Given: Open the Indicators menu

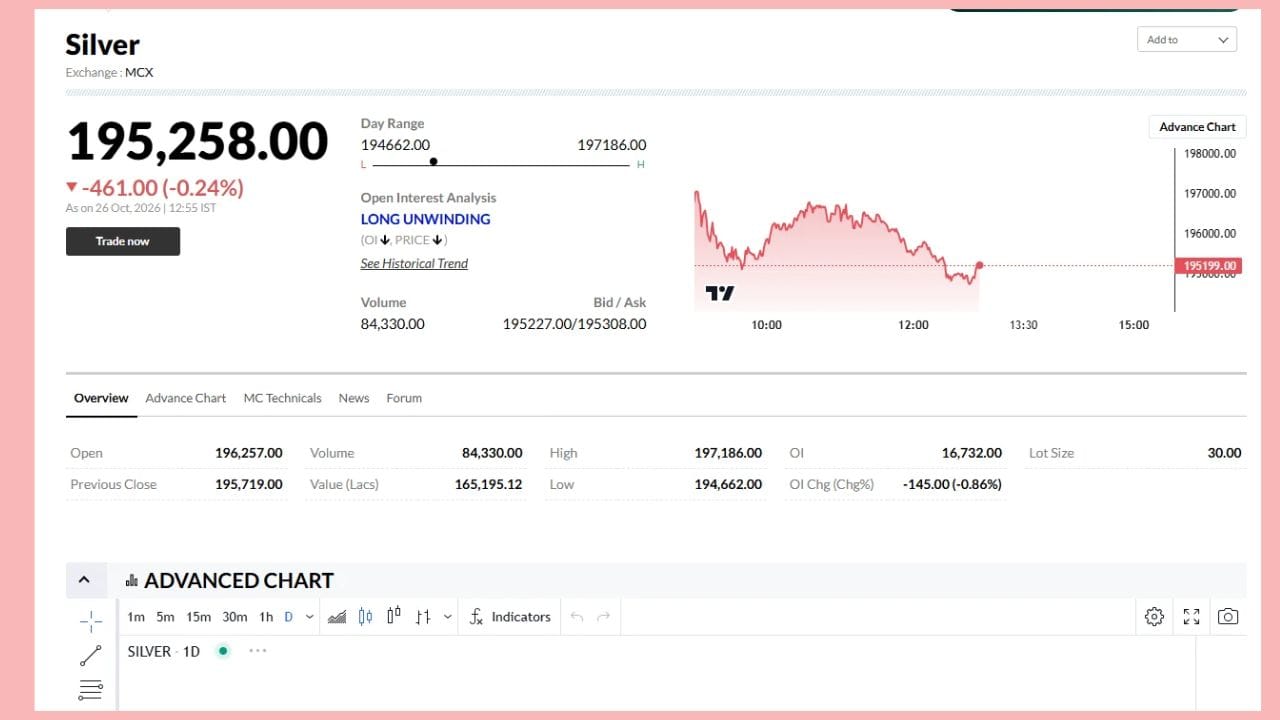Looking at the screenshot, I should [510, 617].
